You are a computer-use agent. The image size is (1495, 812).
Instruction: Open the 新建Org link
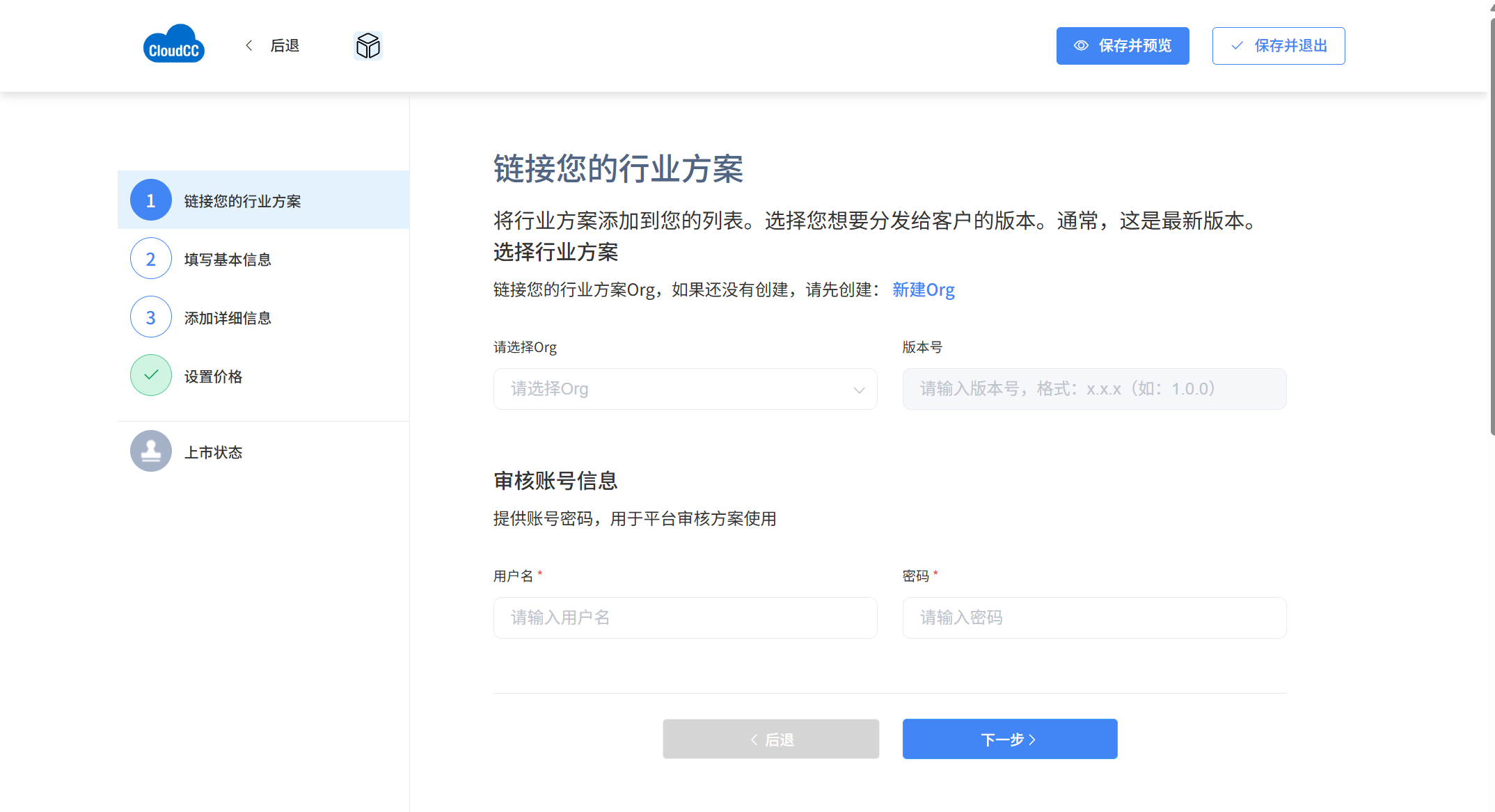(x=923, y=289)
